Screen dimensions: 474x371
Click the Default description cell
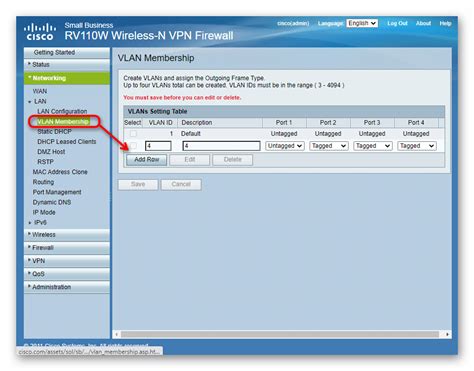click(191, 134)
